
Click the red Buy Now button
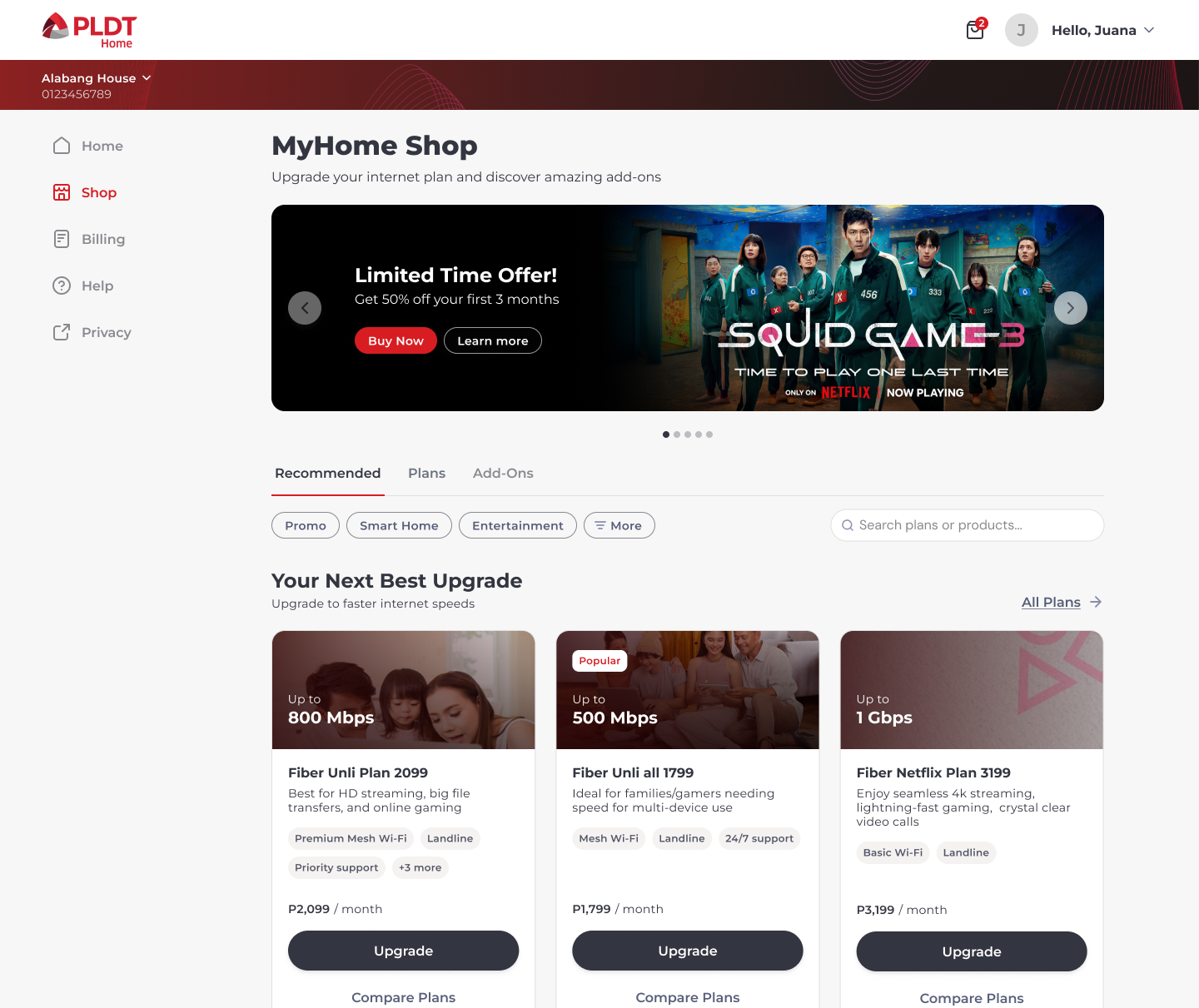[x=396, y=340]
